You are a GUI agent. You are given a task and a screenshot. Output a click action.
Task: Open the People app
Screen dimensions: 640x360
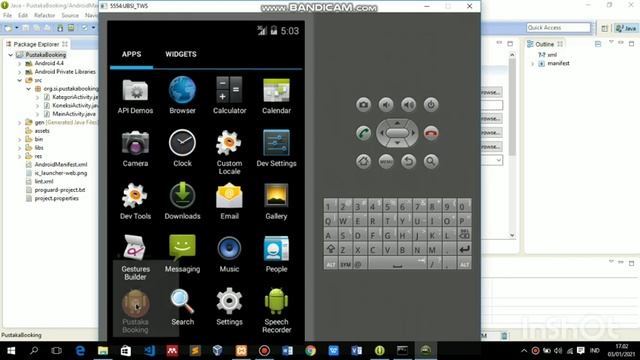click(x=276, y=255)
